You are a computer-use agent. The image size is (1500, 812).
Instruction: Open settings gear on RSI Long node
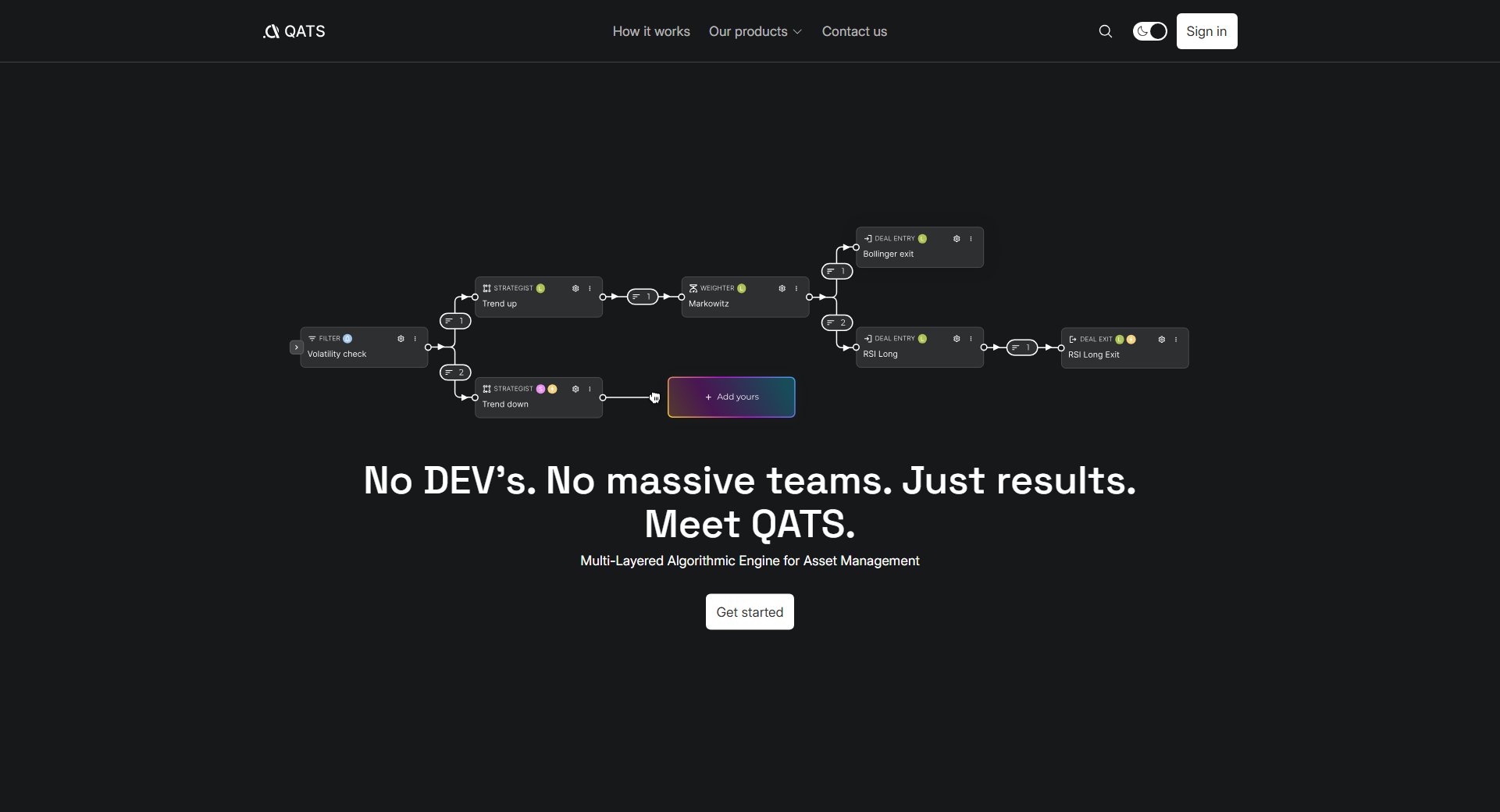tap(956, 339)
